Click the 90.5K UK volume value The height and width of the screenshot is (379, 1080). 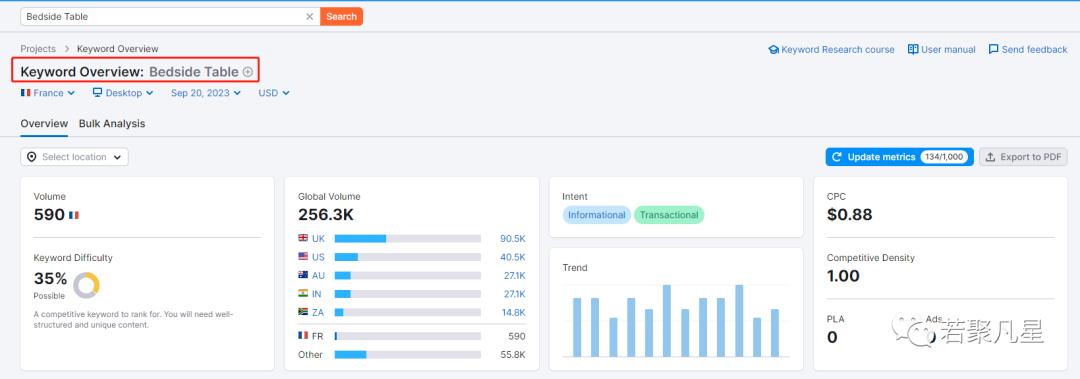[513, 238]
